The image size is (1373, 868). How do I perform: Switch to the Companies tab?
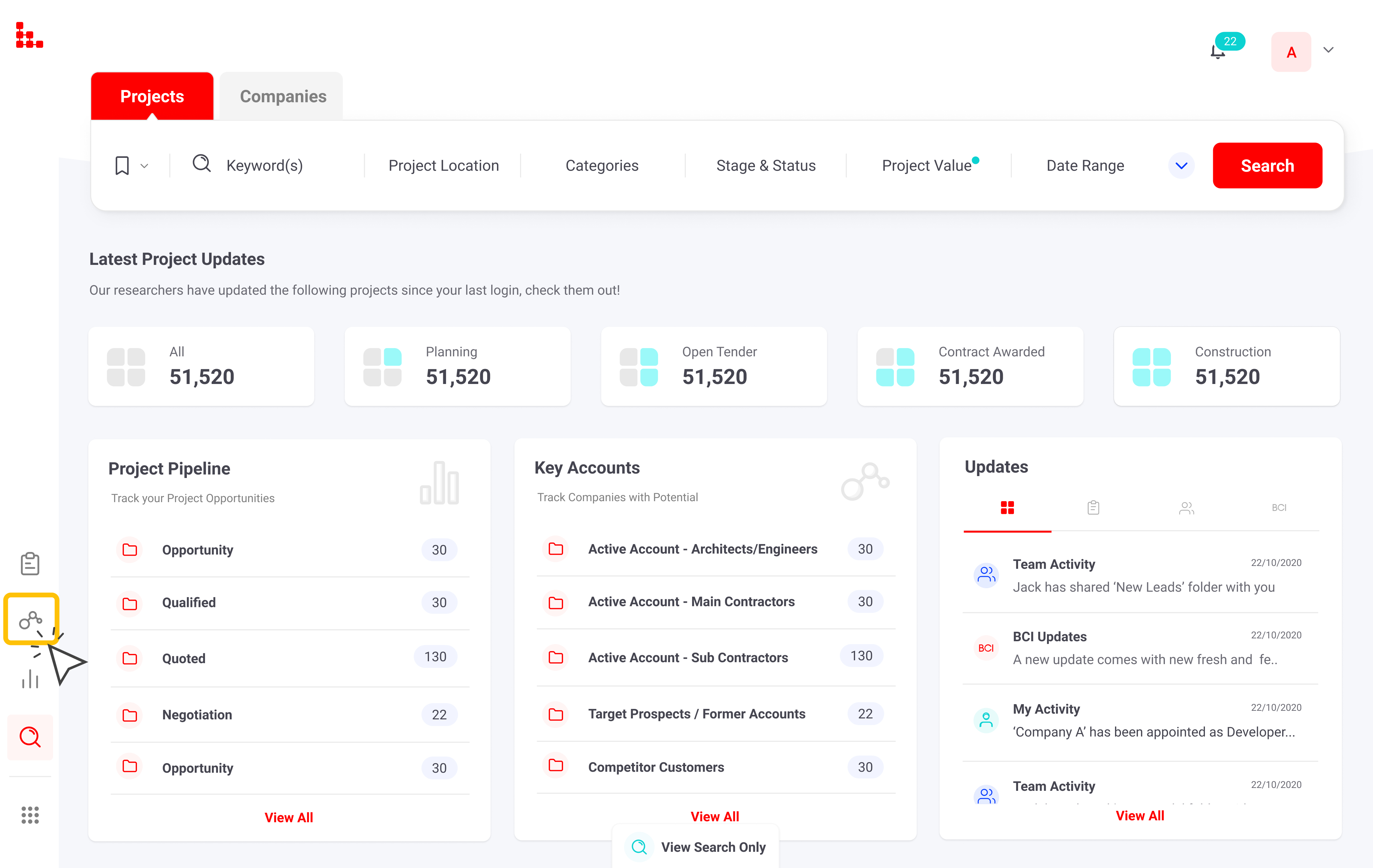[x=283, y=96]
